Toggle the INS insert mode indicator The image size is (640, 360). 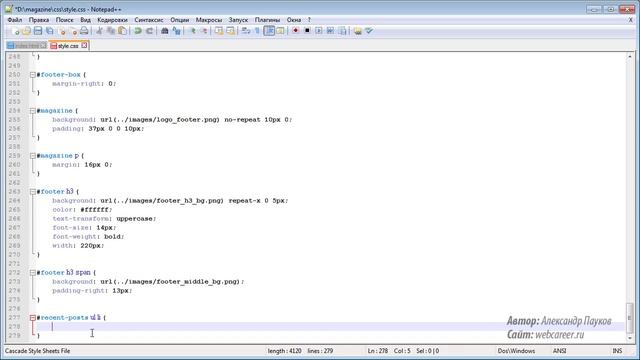tap(617, 351)
